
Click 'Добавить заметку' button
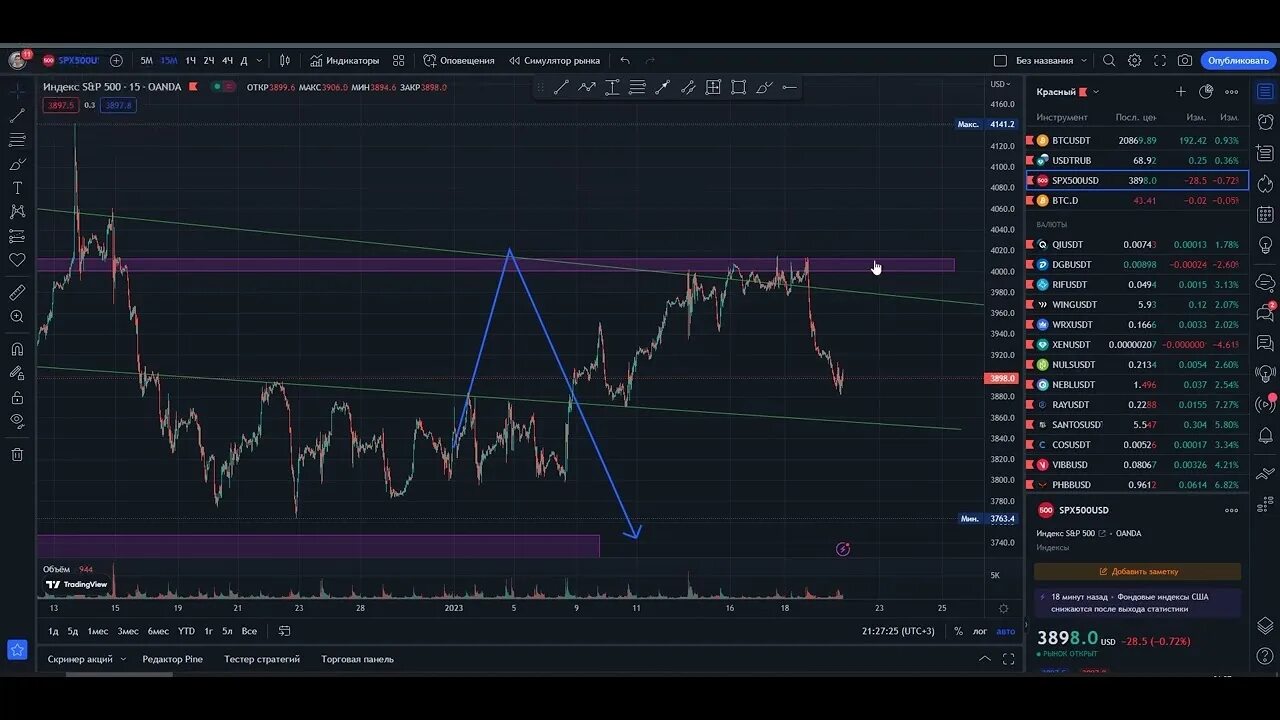click(1138, 572)
